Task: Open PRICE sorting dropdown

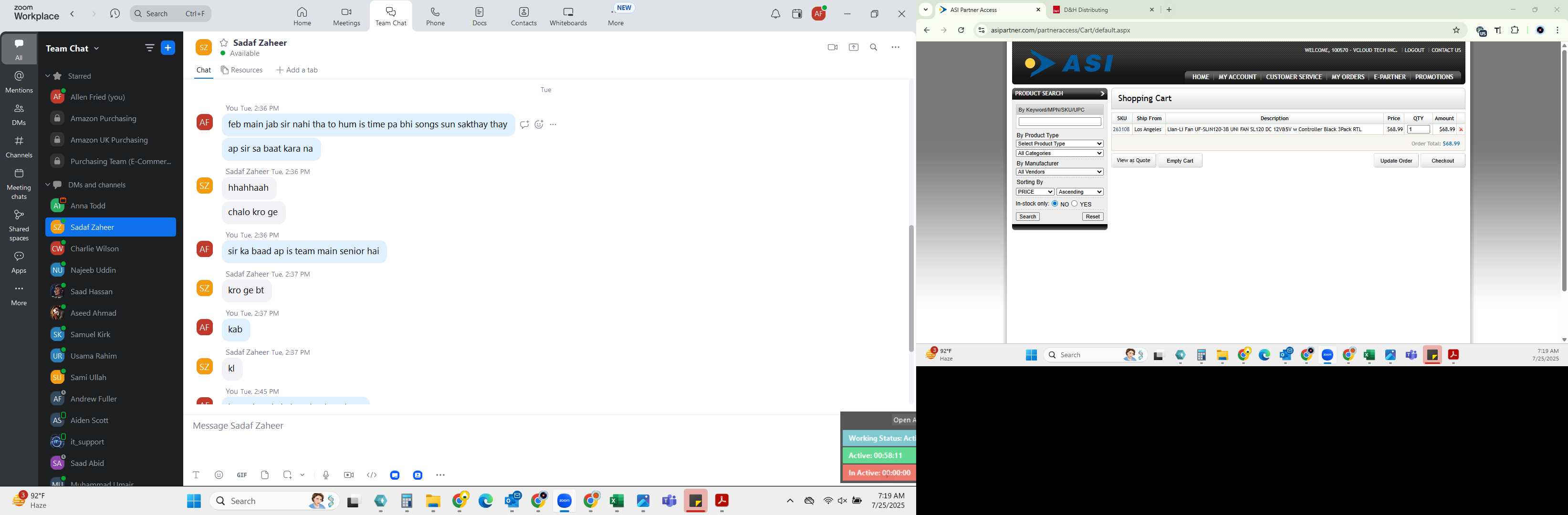Action: [x=1034, y=192]
